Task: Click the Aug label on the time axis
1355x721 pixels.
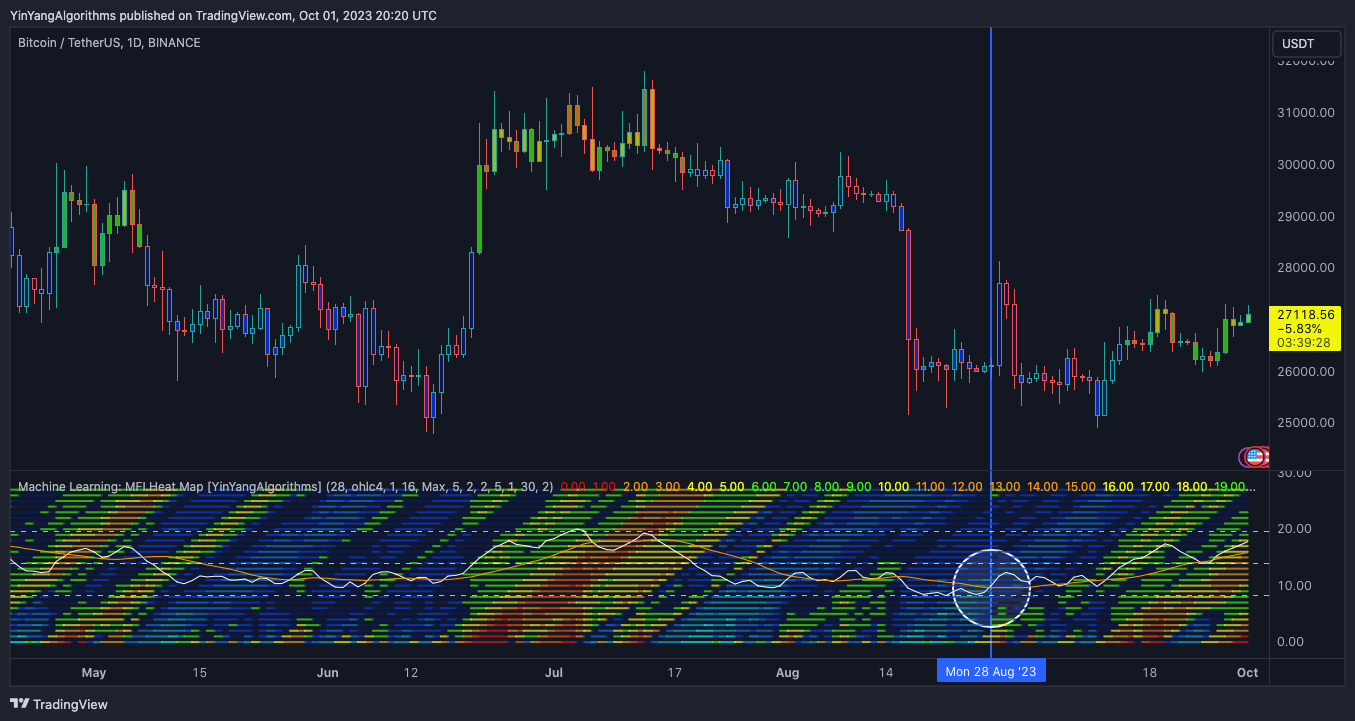Action: (787, 673)
